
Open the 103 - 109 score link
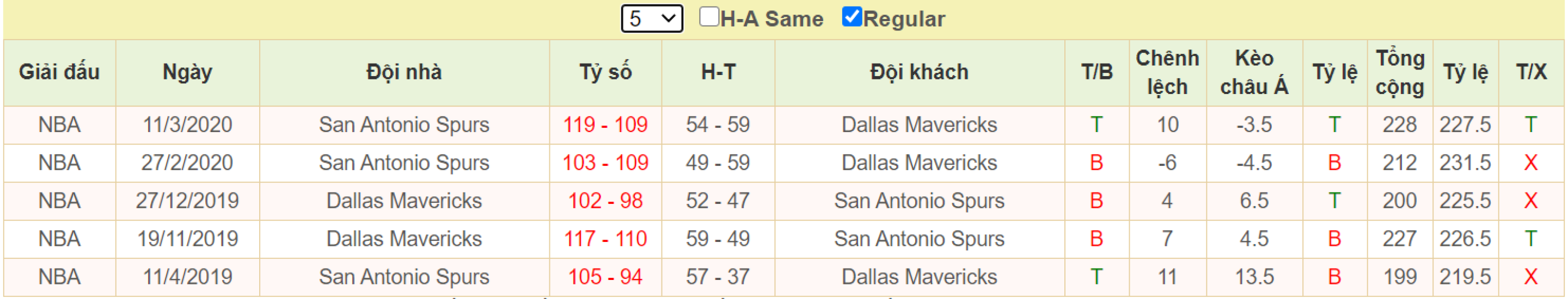click(605, 163)
